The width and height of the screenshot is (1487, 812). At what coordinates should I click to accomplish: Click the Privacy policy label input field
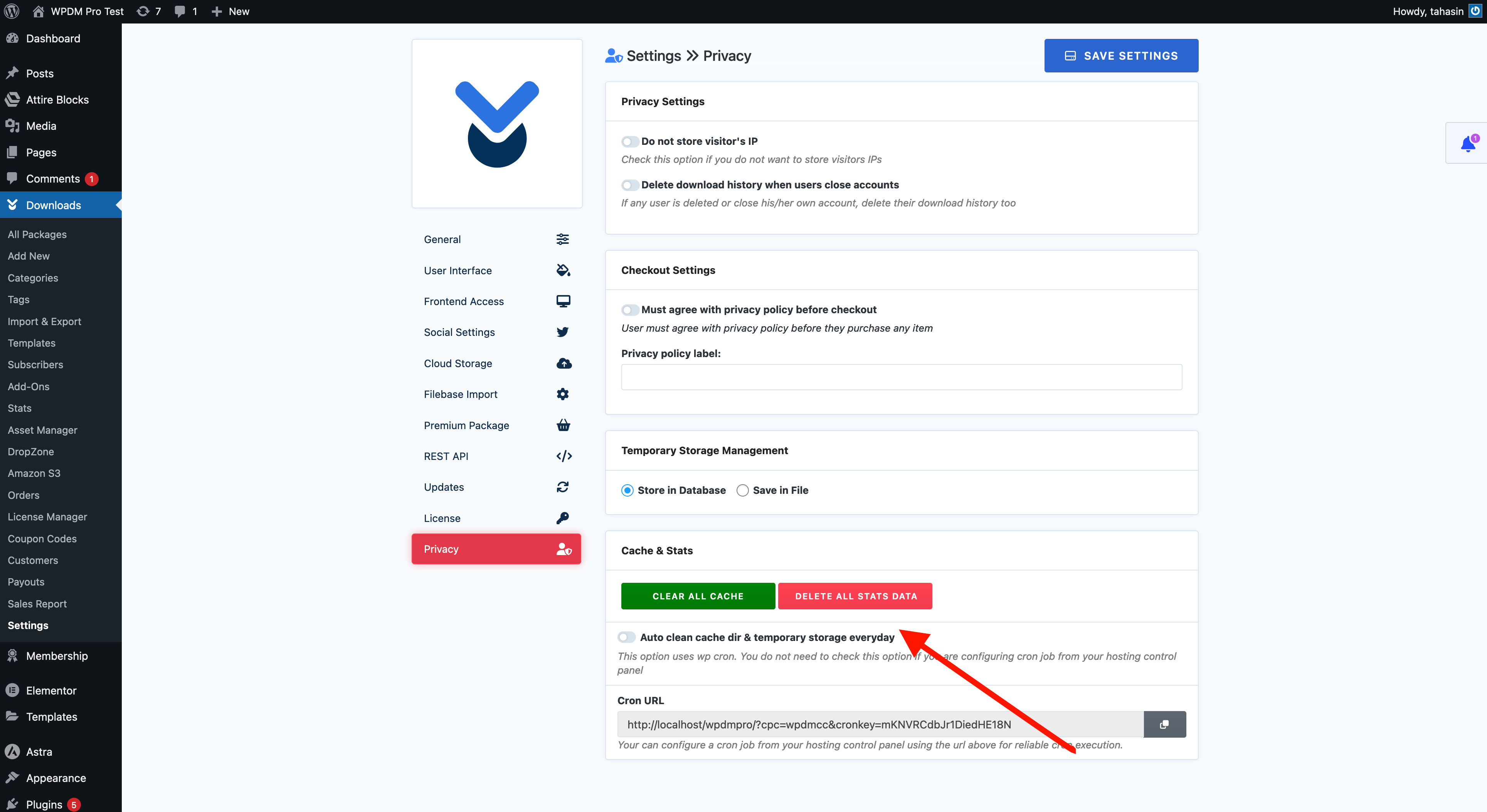click(x=901, y=377)
